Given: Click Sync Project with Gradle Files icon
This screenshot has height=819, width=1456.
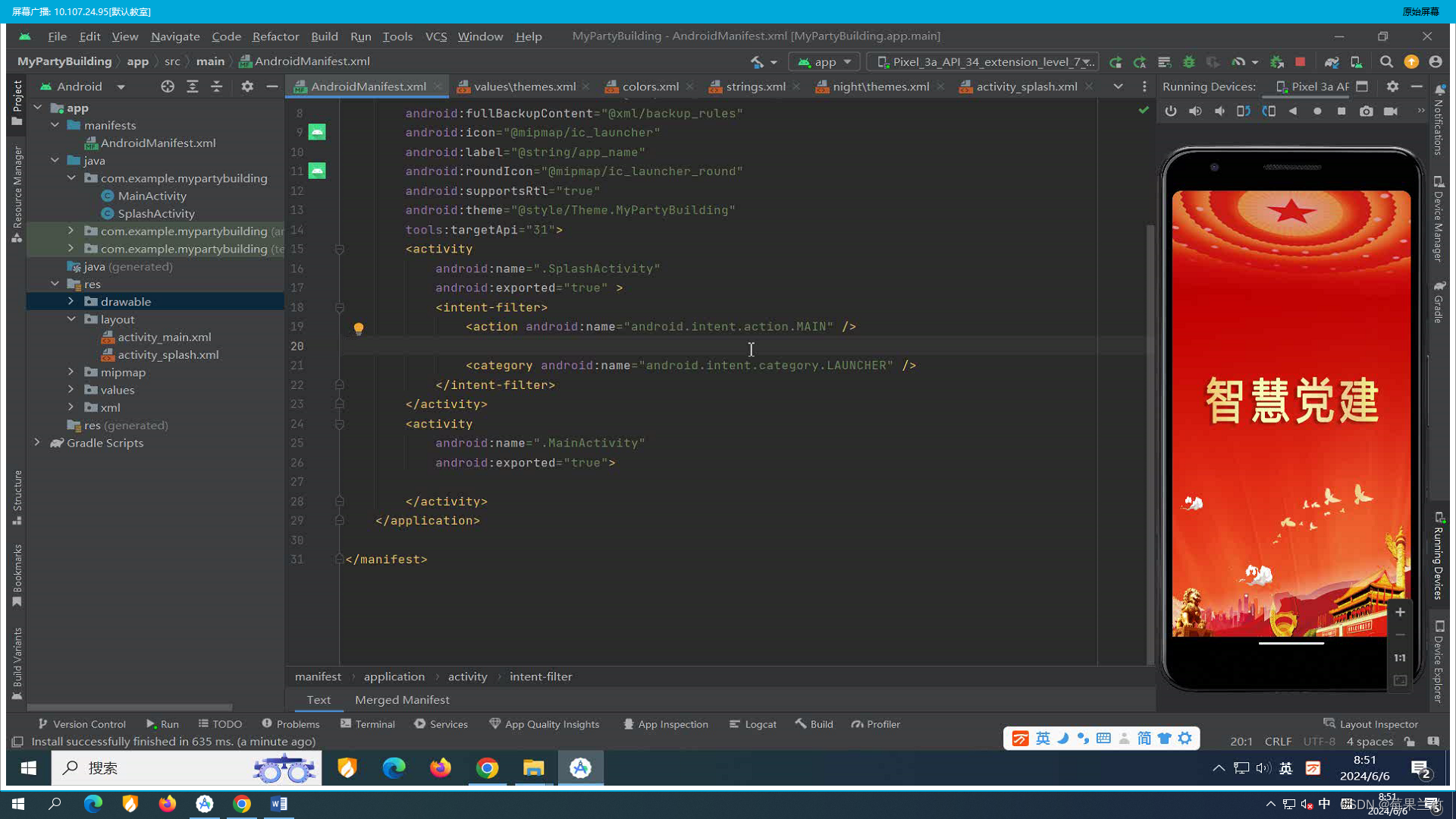Looking at the screenshot, I should pos(1331,61).
